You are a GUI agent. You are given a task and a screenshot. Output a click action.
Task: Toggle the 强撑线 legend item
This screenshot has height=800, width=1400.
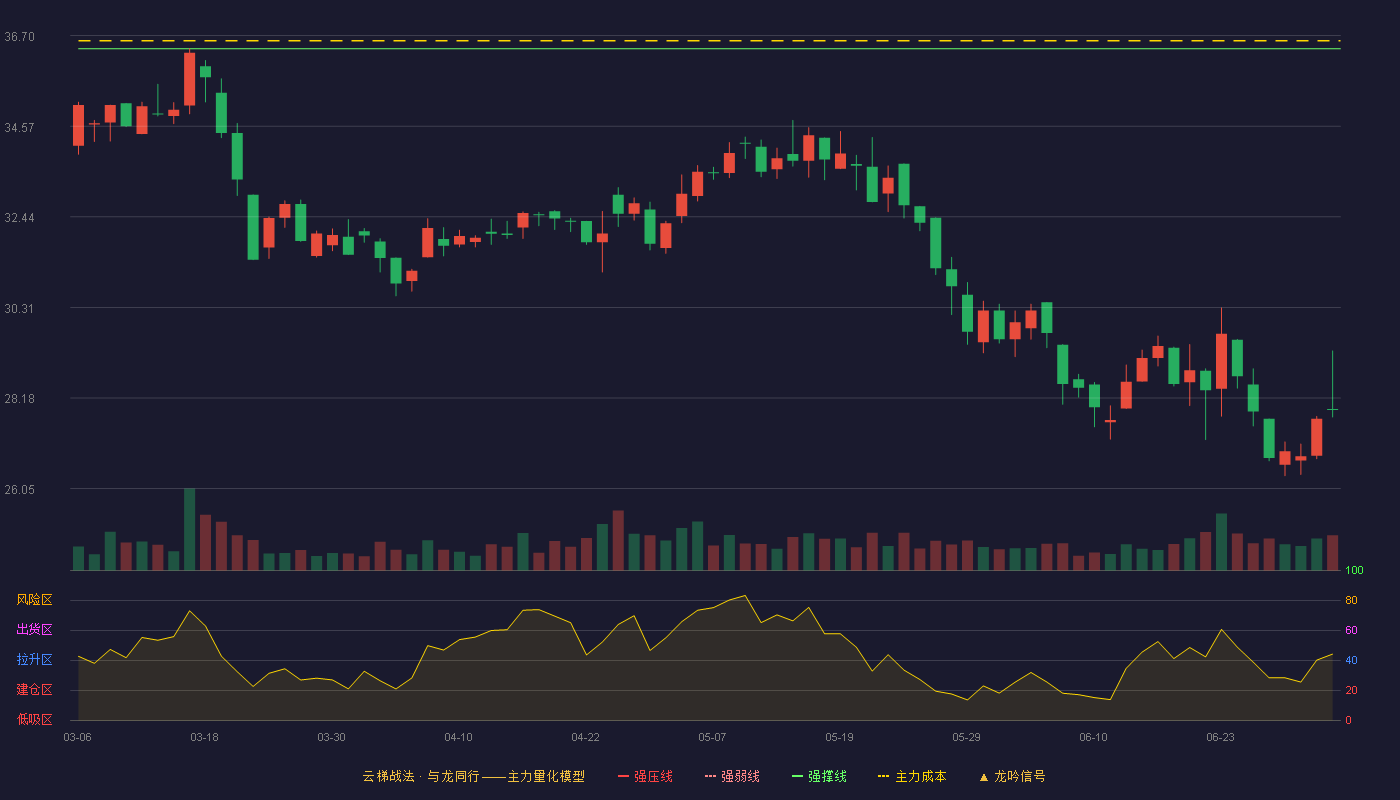[819, 776]
